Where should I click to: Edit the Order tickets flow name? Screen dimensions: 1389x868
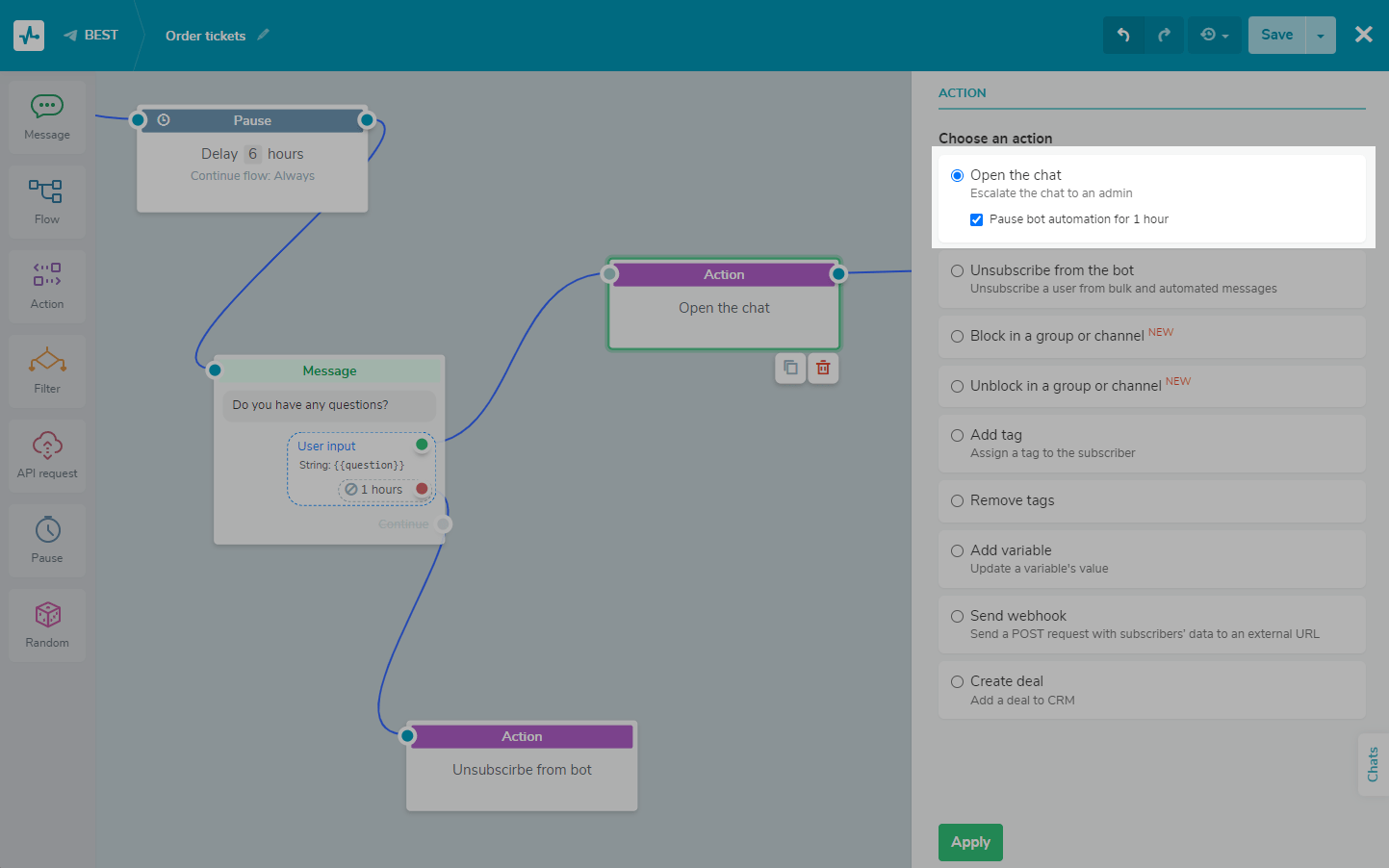point(263,36)
